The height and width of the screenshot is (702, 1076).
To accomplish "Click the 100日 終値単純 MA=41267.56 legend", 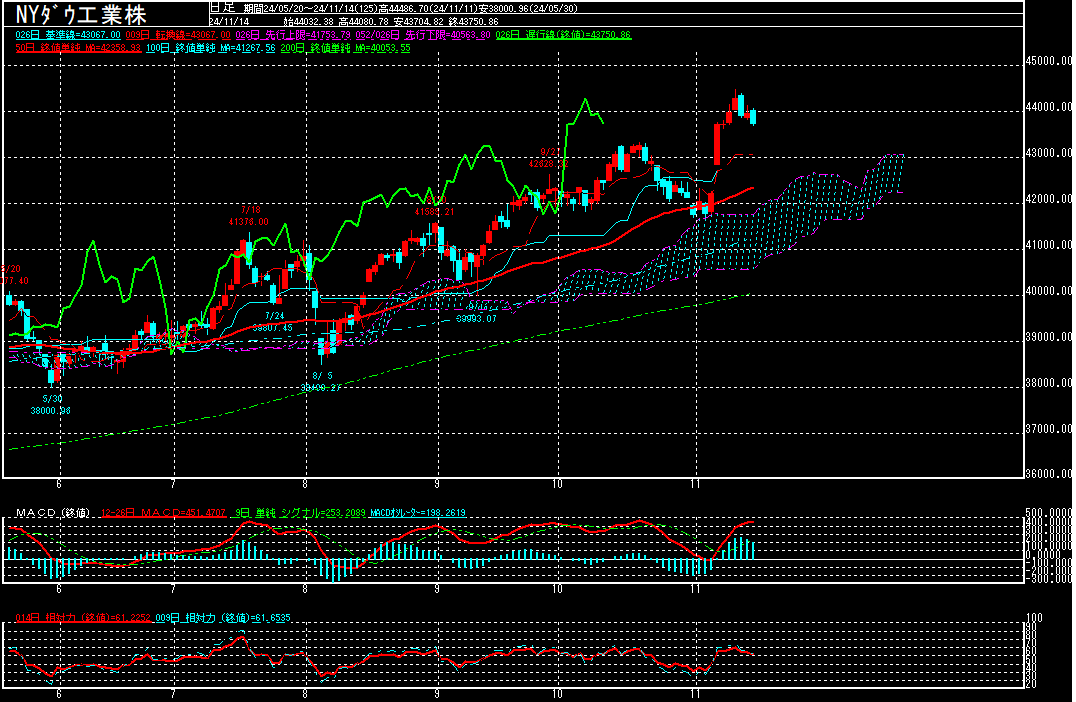I will (210, 48).
